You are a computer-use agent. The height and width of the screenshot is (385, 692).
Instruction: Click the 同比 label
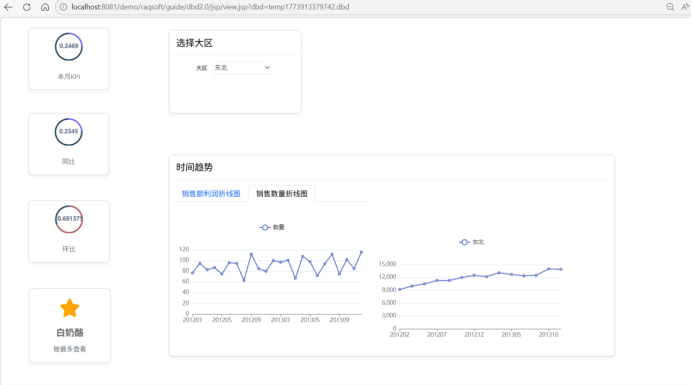[68, 162]
